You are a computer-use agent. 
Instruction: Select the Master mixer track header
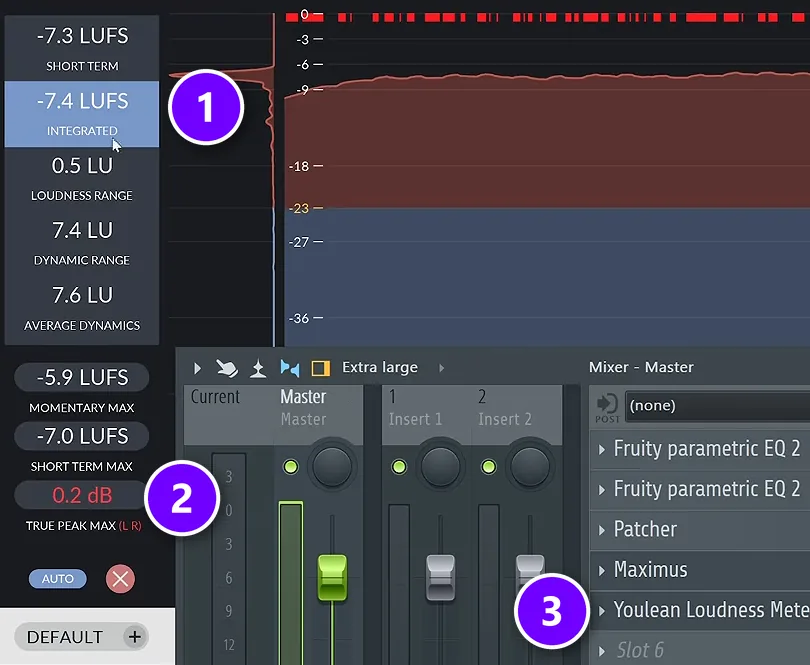[319, 415]
